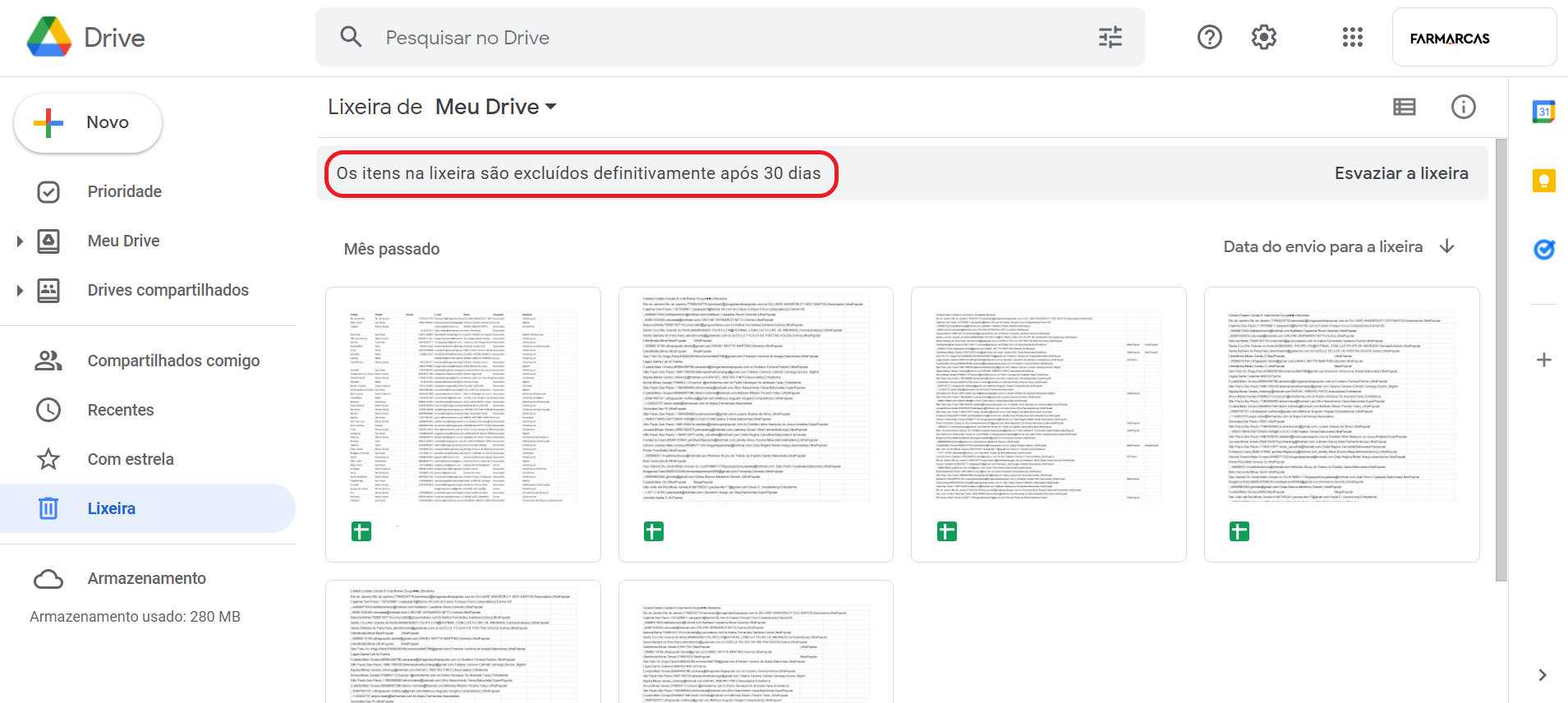Click the Novo button
1568x703 pixels.
pos(88,122)
